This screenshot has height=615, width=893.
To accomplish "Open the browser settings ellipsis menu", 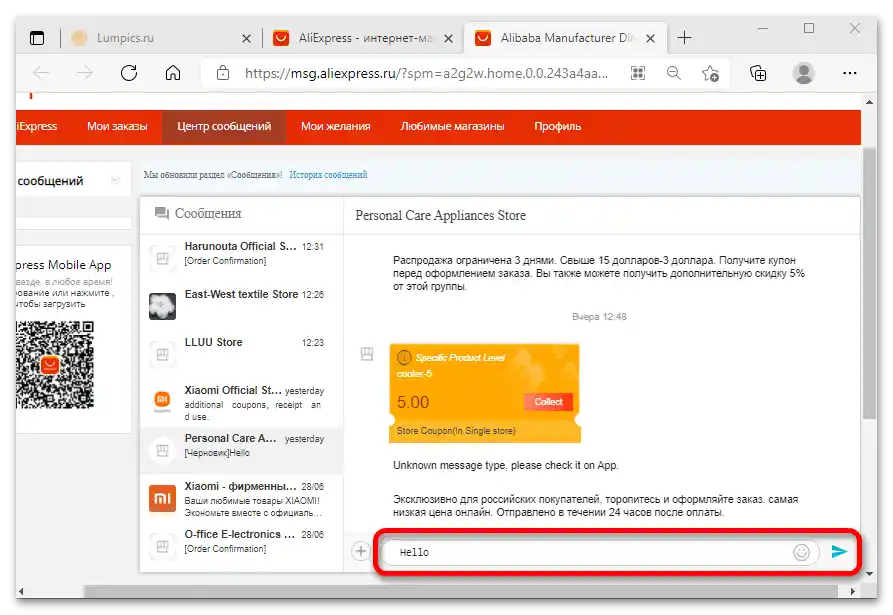I will tap(850, 73).
